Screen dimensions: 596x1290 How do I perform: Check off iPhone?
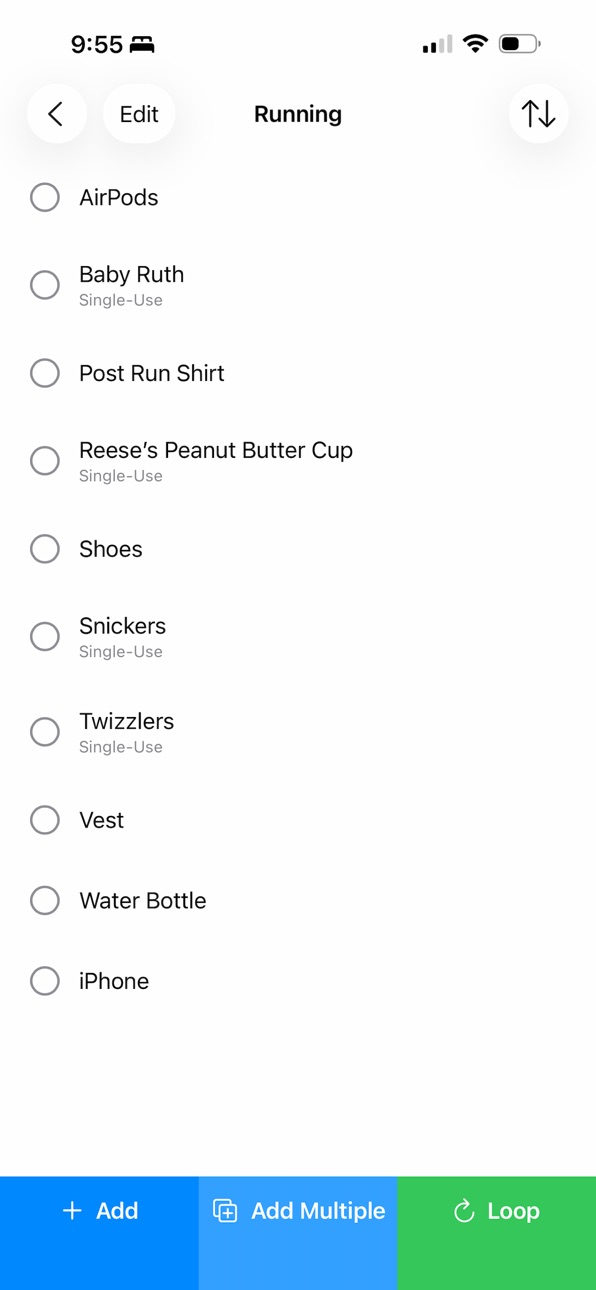pos(45,981)
